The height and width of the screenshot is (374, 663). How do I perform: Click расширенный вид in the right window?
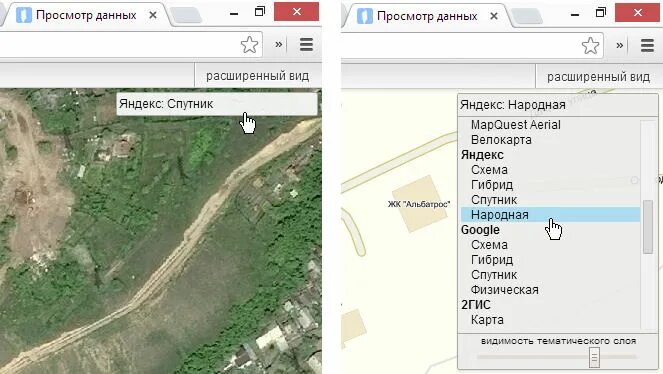pyautogui.click(x=598, y=77)
